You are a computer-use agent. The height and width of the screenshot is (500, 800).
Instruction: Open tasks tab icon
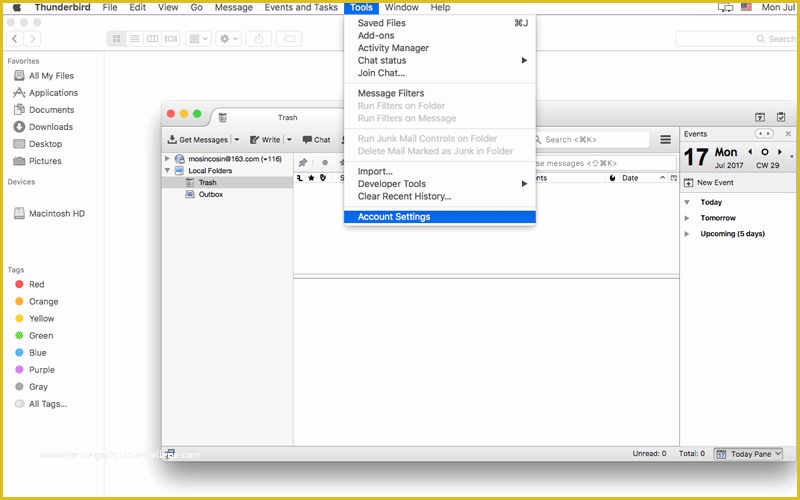pos(781,117)
